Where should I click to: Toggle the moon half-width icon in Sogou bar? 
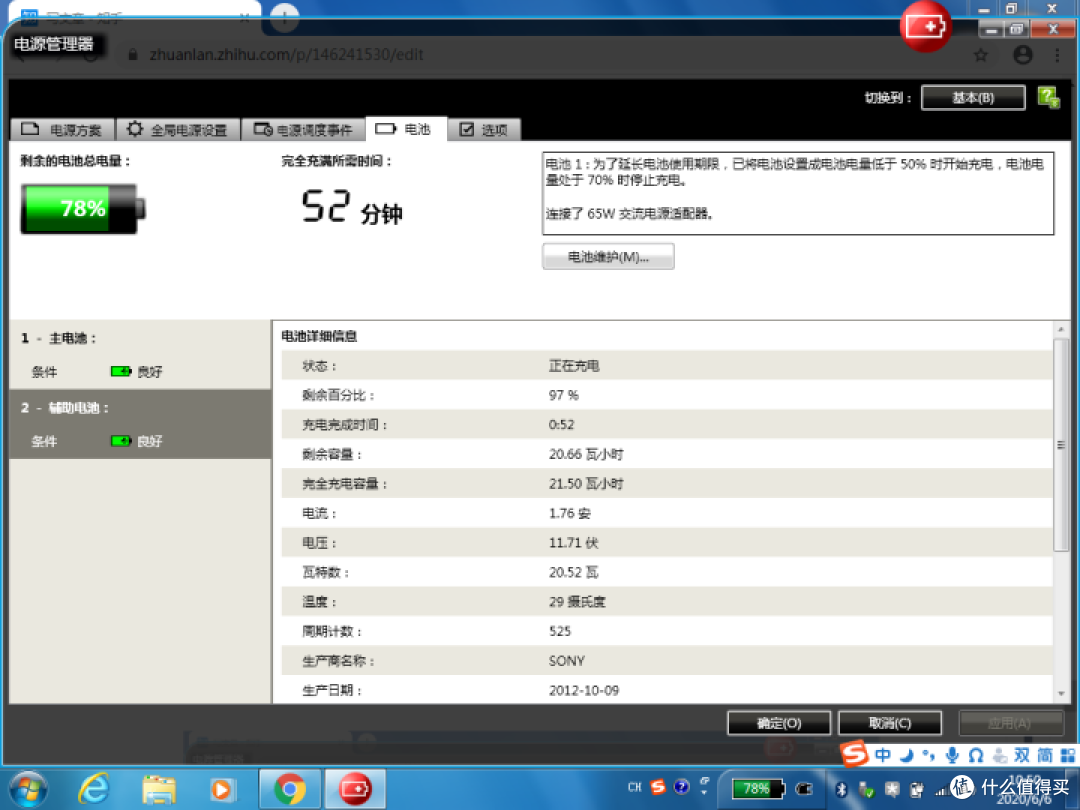(906, 756)
